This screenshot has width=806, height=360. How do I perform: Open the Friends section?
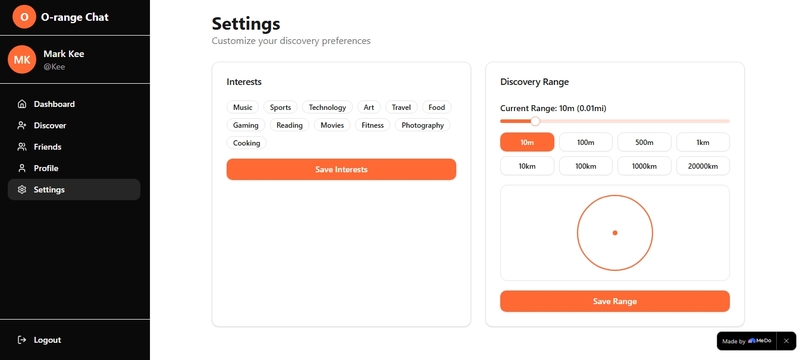click(x=74, y=147)
